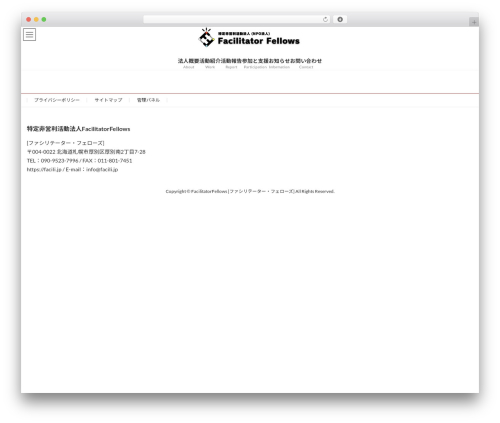Open a new browser tab with plus
Screen dimensions: 500x423
474,22
